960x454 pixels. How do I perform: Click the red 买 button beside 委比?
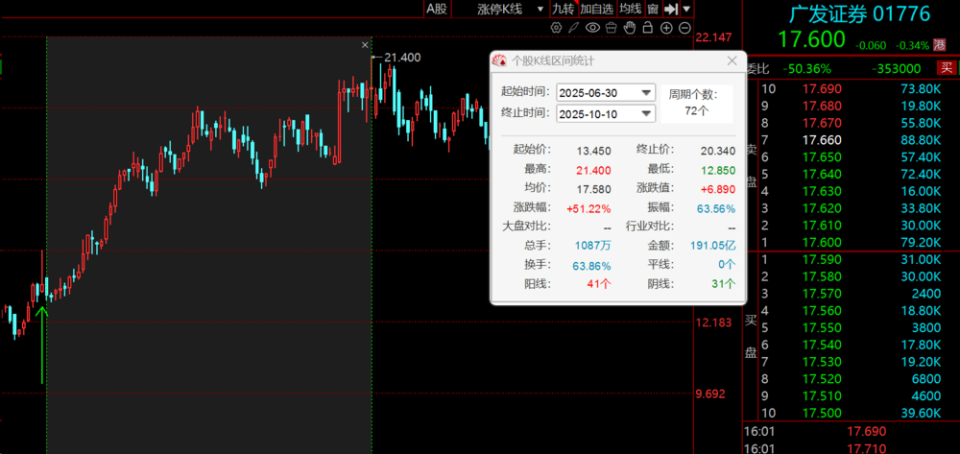[946, 69]
